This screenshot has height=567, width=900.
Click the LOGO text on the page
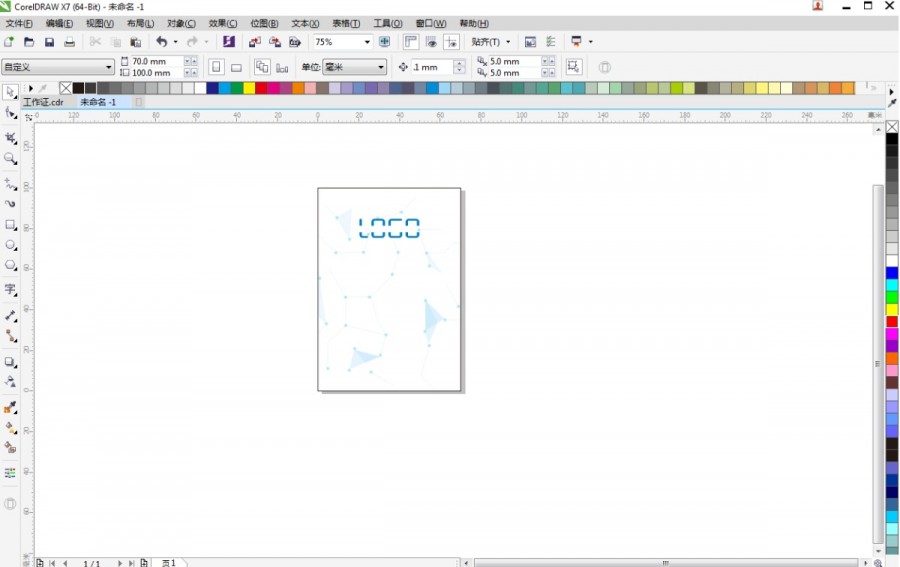[x=389, y=228]
